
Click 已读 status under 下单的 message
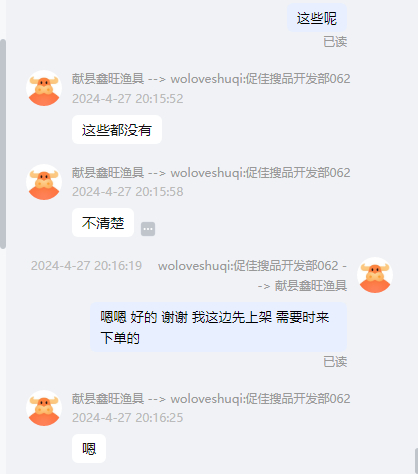coord(335,362)
